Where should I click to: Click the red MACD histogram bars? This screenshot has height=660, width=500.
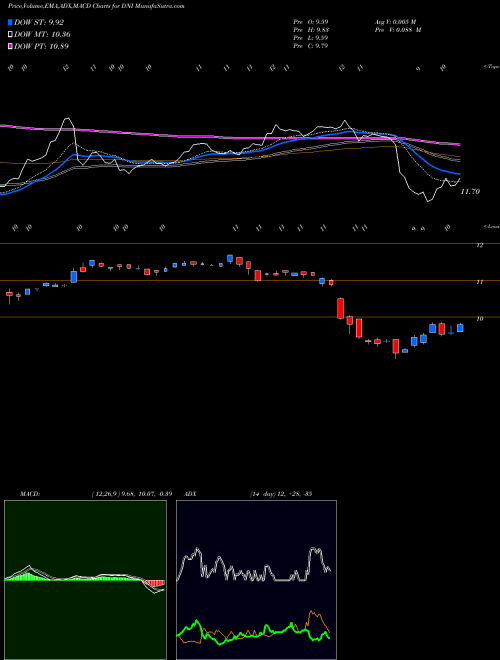(154, 583)
